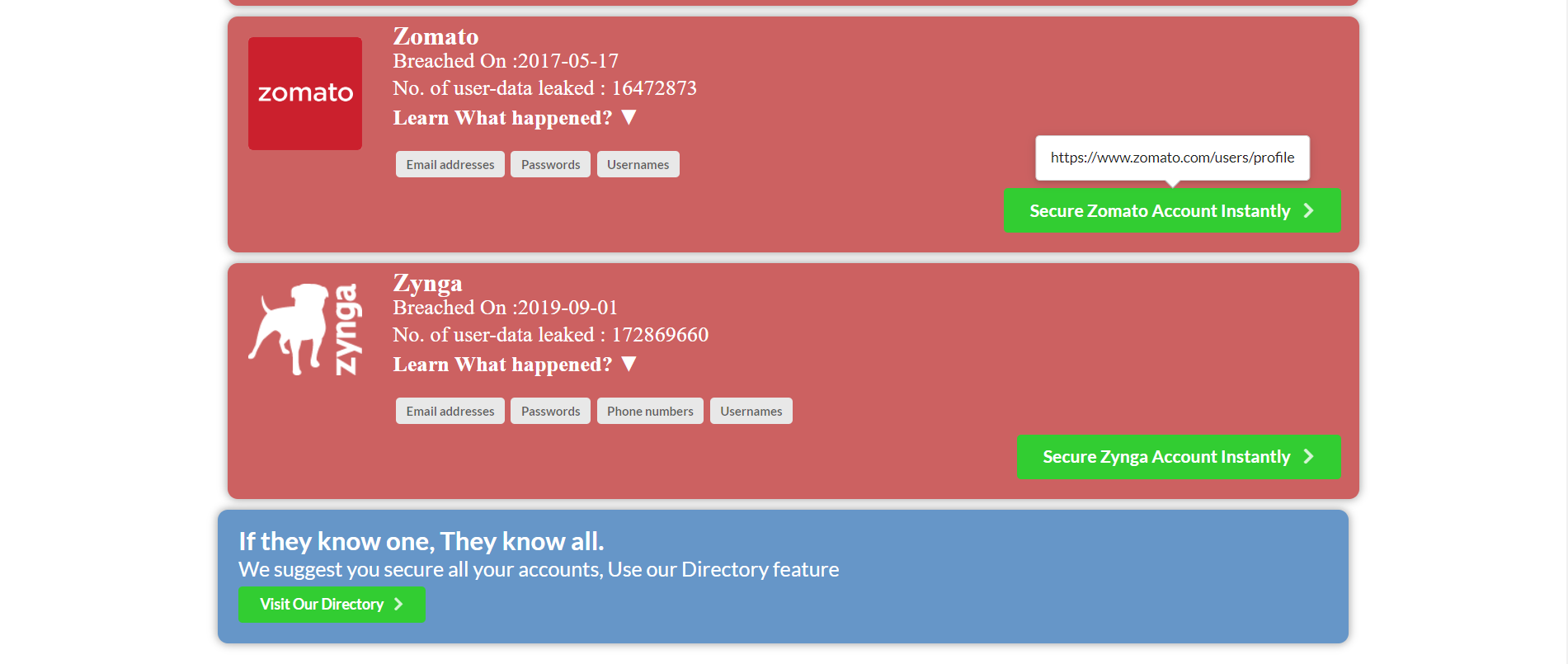Click Zomato's Usernames tag
This screenshot has width=1568, height=664.
tap(638, 164)
